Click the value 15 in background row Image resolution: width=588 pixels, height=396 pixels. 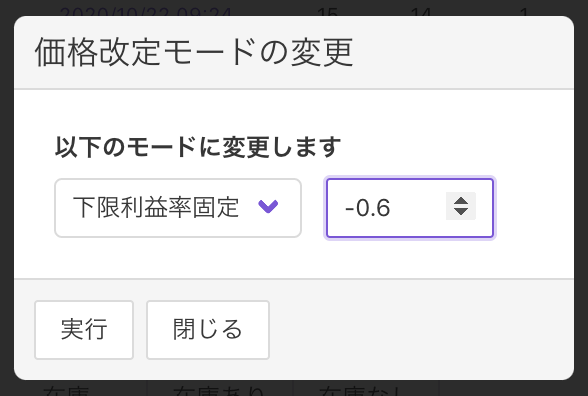328,12
